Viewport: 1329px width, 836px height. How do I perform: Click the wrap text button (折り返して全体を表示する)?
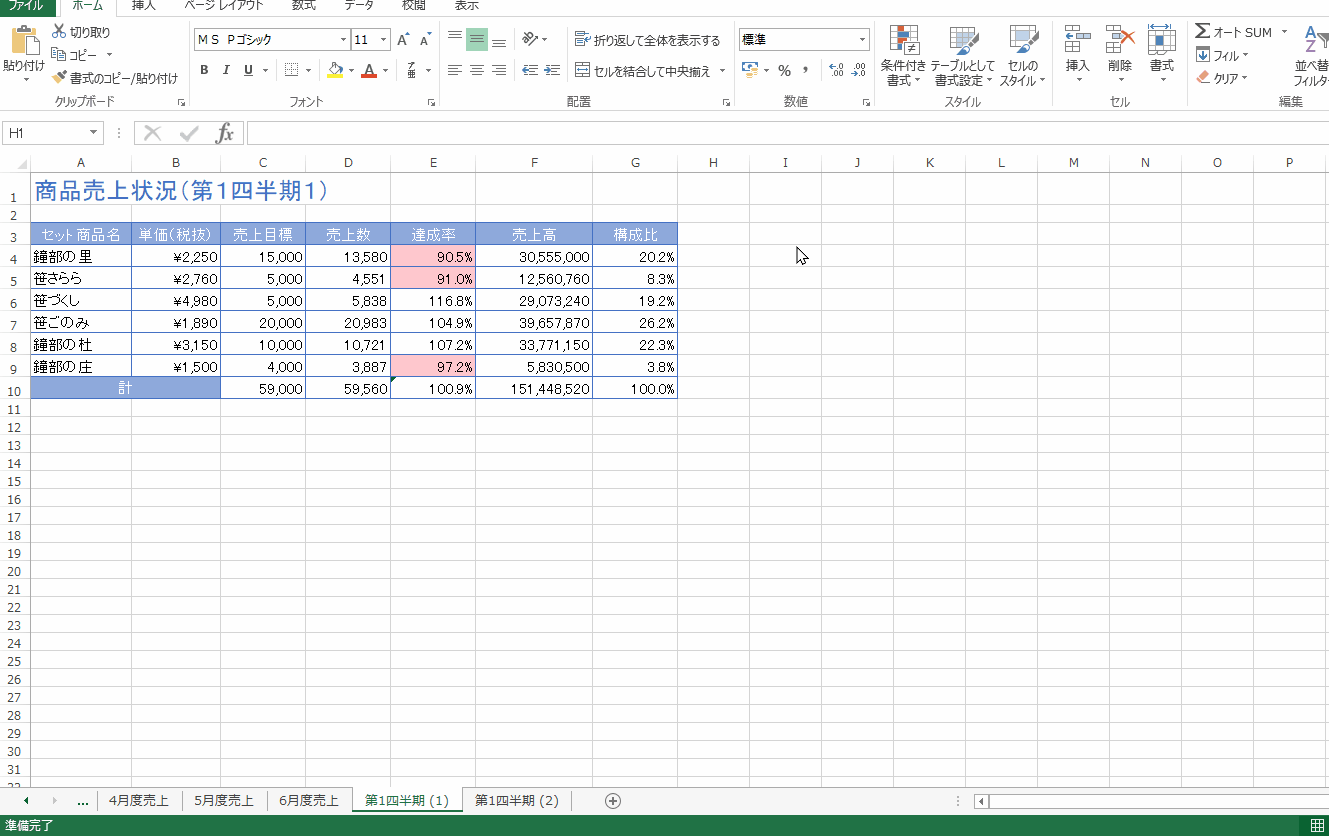pos(647,40)
